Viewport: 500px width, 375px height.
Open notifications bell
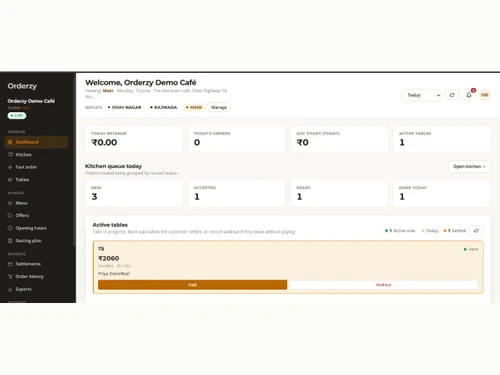469,95
